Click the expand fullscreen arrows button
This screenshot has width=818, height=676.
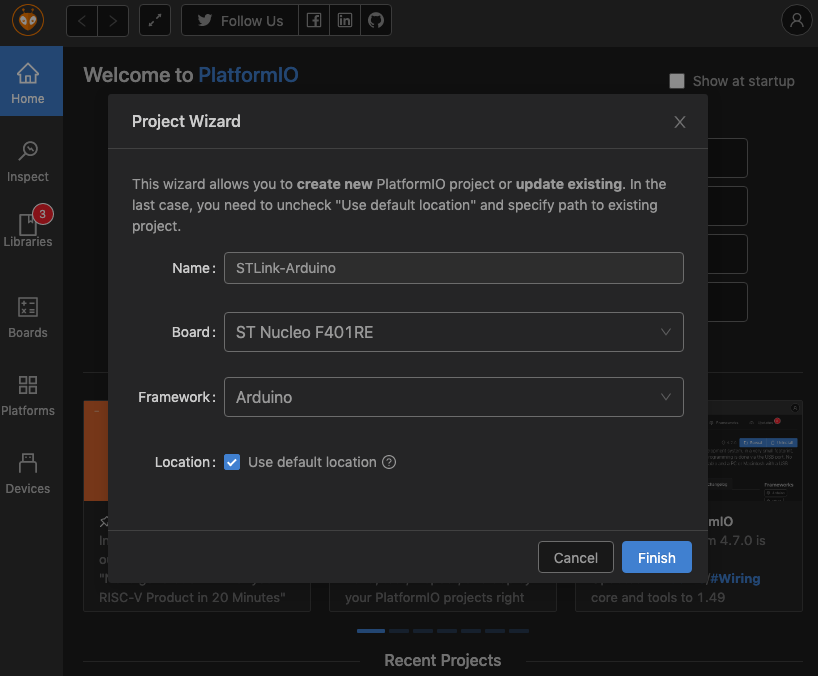coord(155,21)
